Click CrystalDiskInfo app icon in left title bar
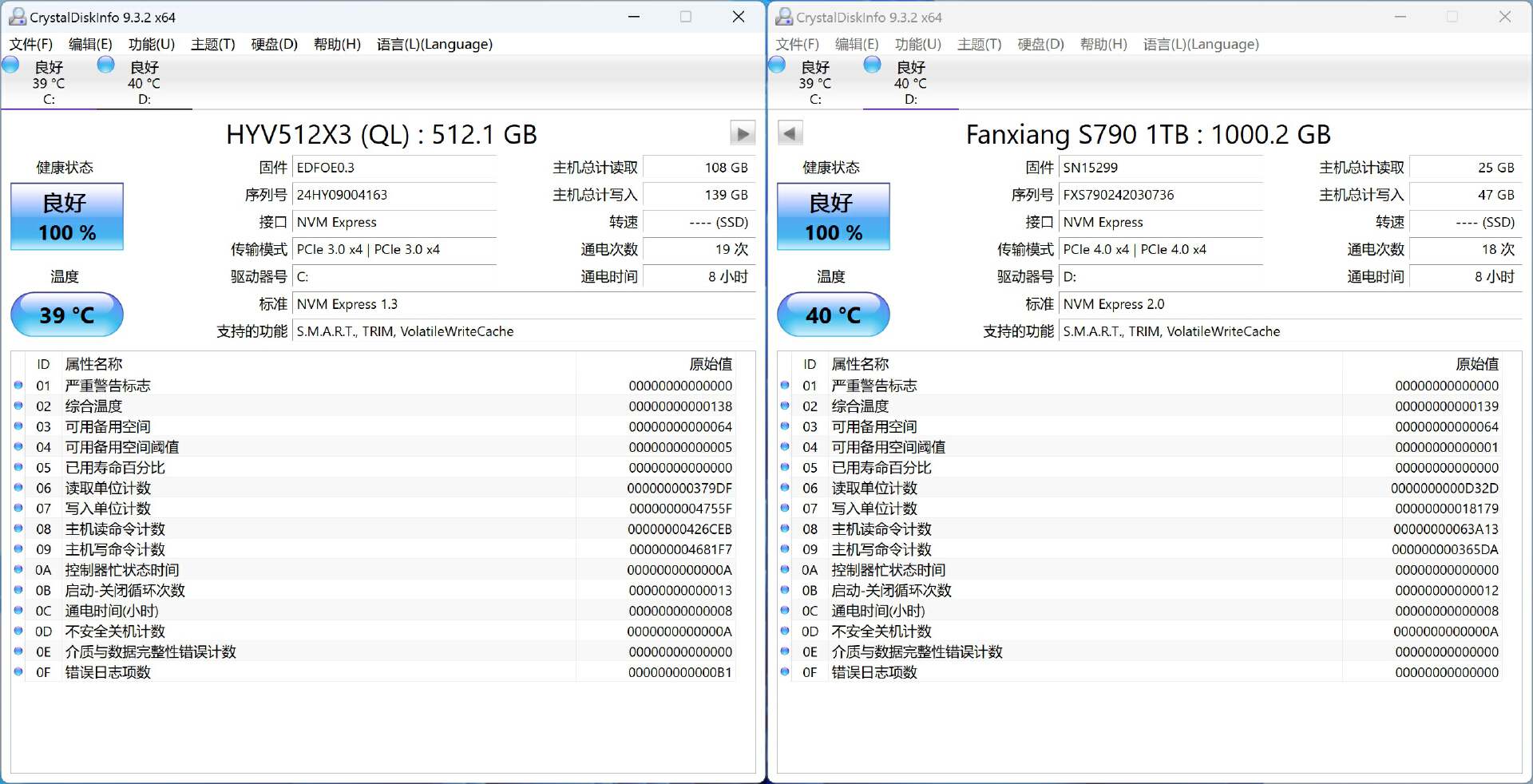 [x=17, y=17]
